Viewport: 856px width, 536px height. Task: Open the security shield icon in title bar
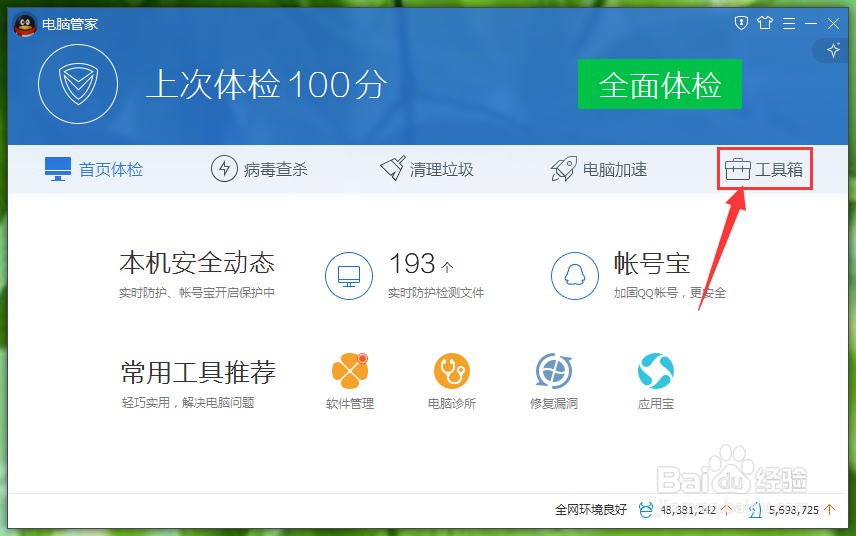click(x=741, y=23)
